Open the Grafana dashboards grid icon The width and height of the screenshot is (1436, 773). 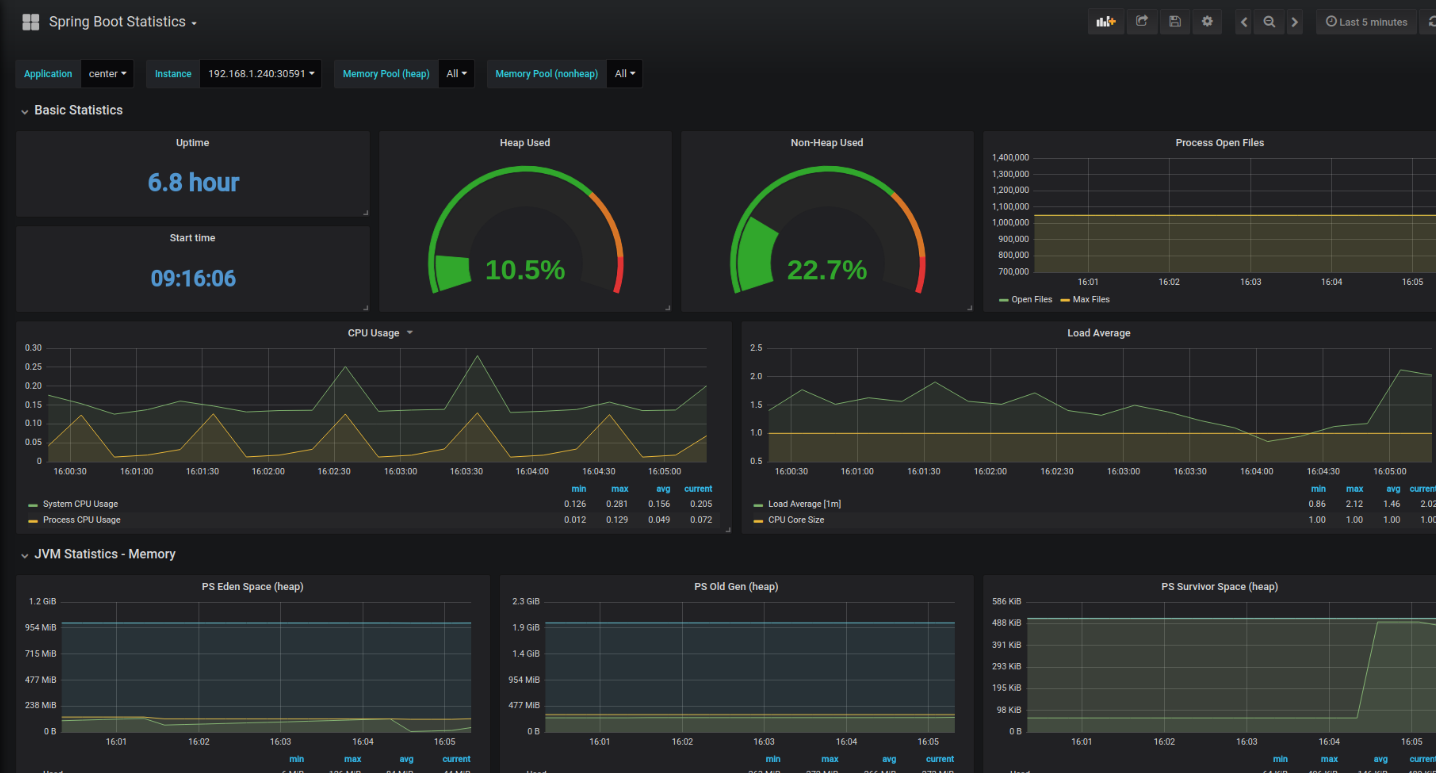click(x=31, y=22)
